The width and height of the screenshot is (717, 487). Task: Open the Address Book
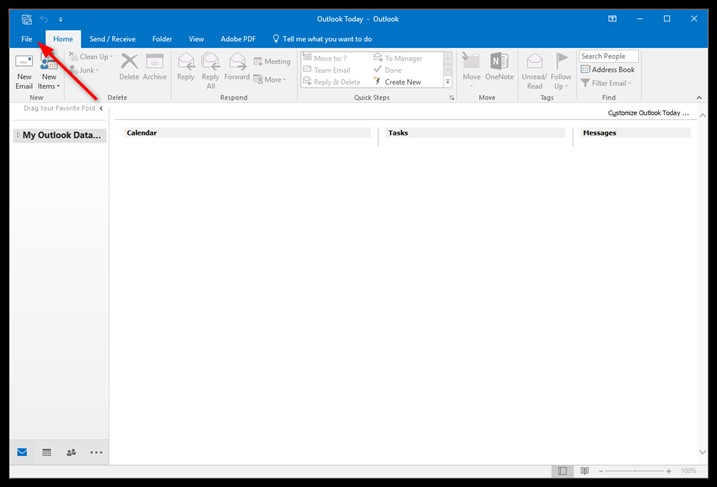click(x=608, y=70)
